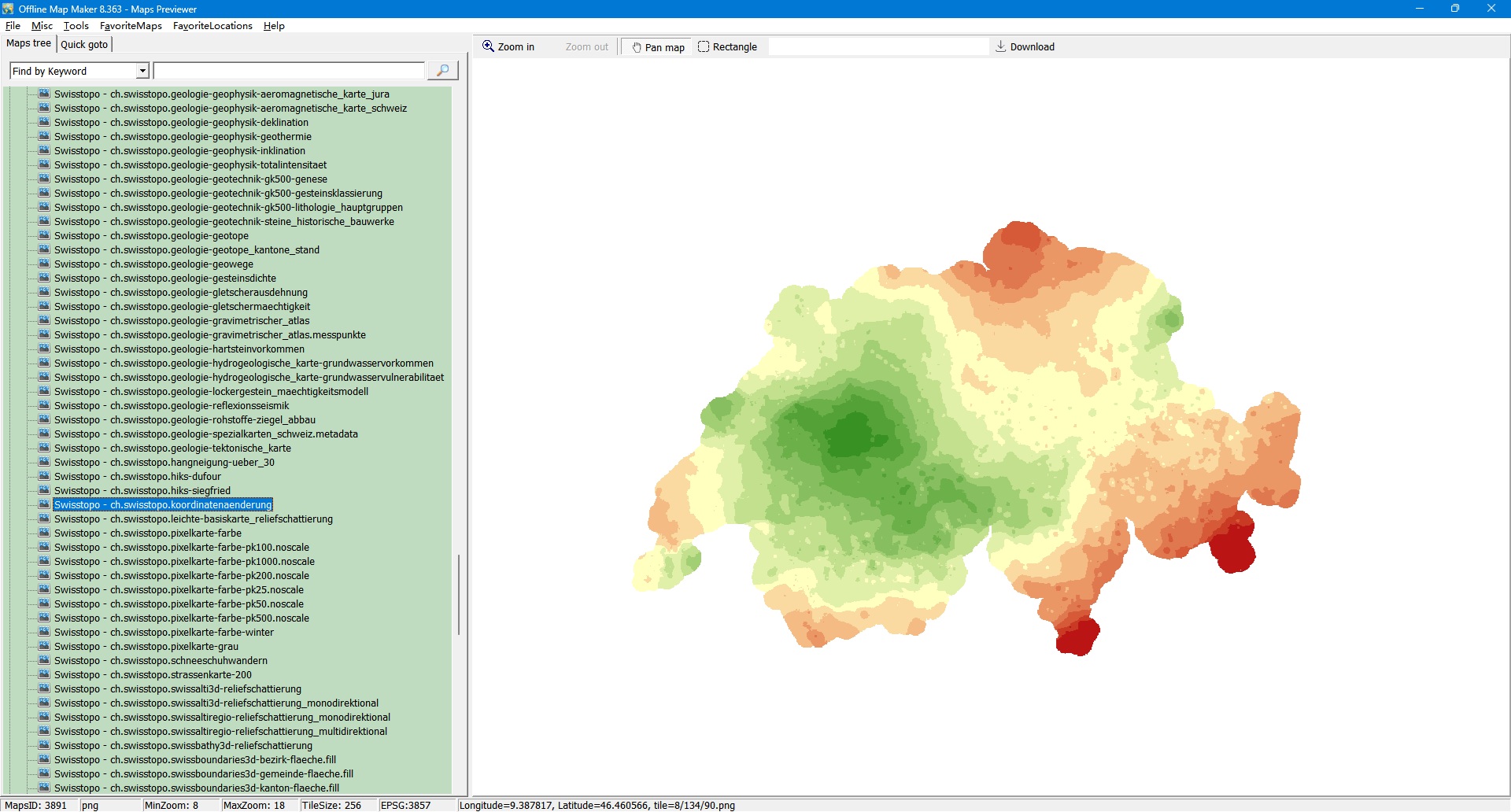1511x812 pixels.
Task: Toggle the Pan map mode
Action: click(x=658, y=47)
